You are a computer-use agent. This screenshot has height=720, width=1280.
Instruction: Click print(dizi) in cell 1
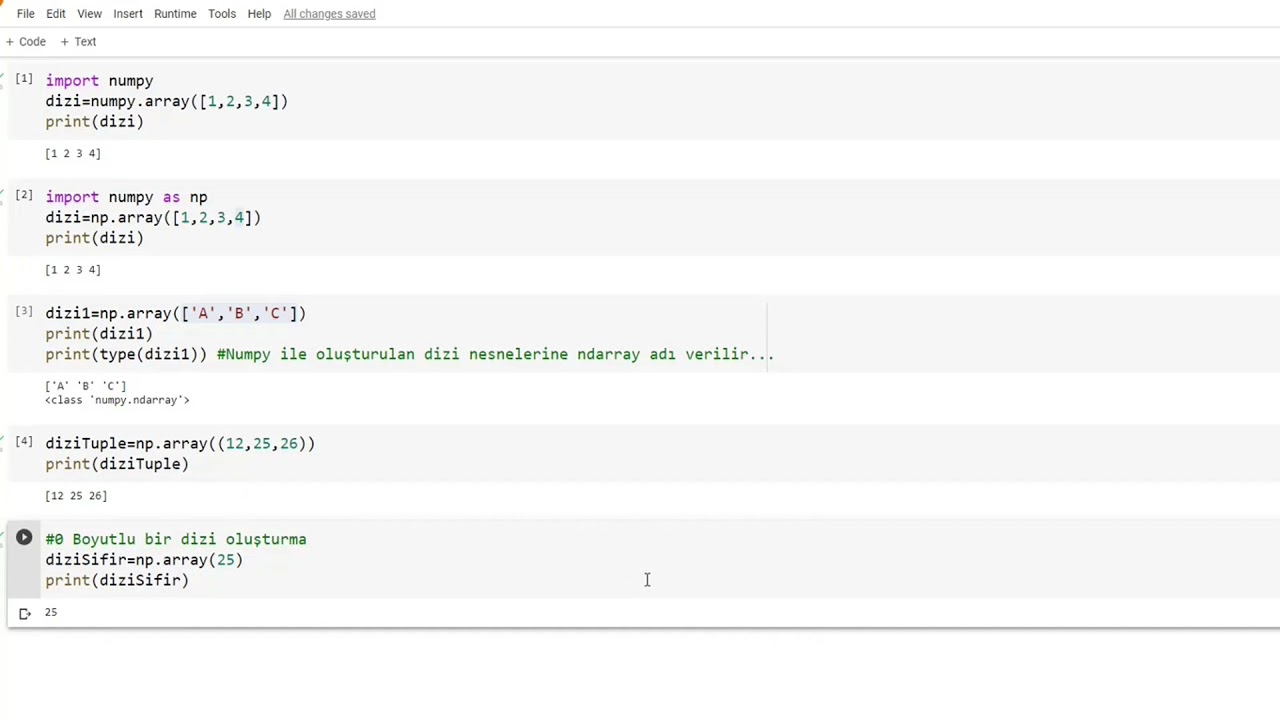(94, 122)
